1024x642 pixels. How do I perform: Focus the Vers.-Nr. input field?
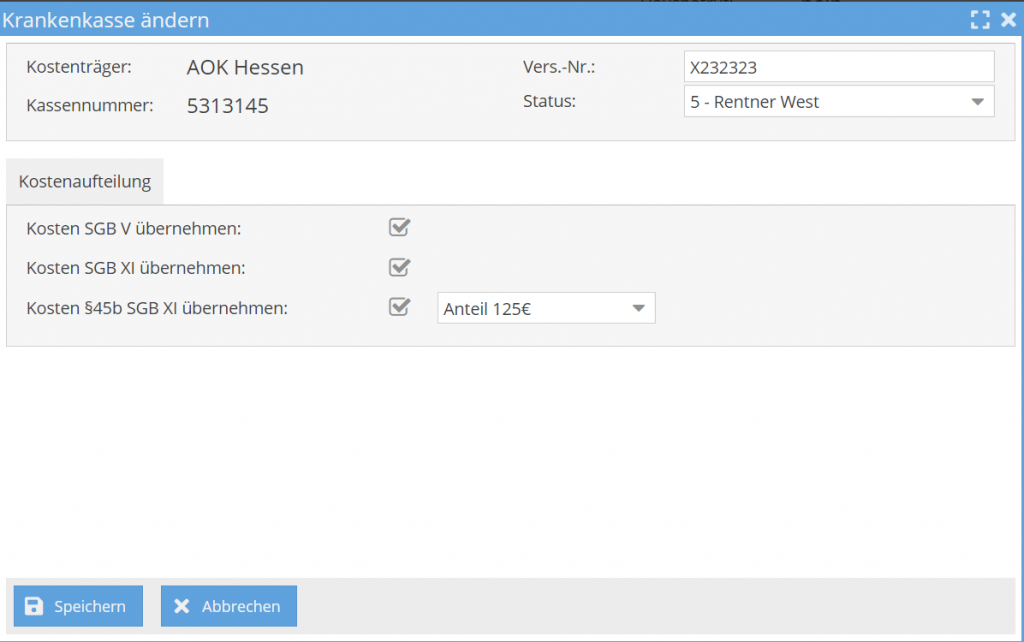(x=838, y=67)
